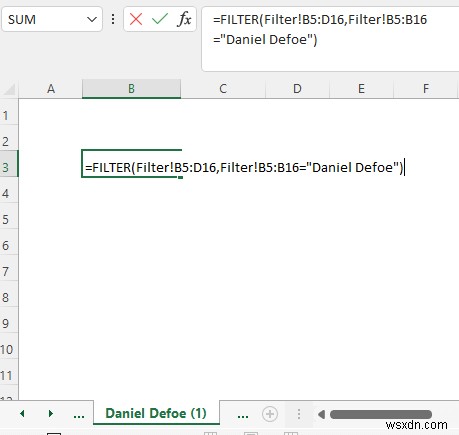Go to previous sheet with left arrow
459x435 pixels.
(22, 414)
